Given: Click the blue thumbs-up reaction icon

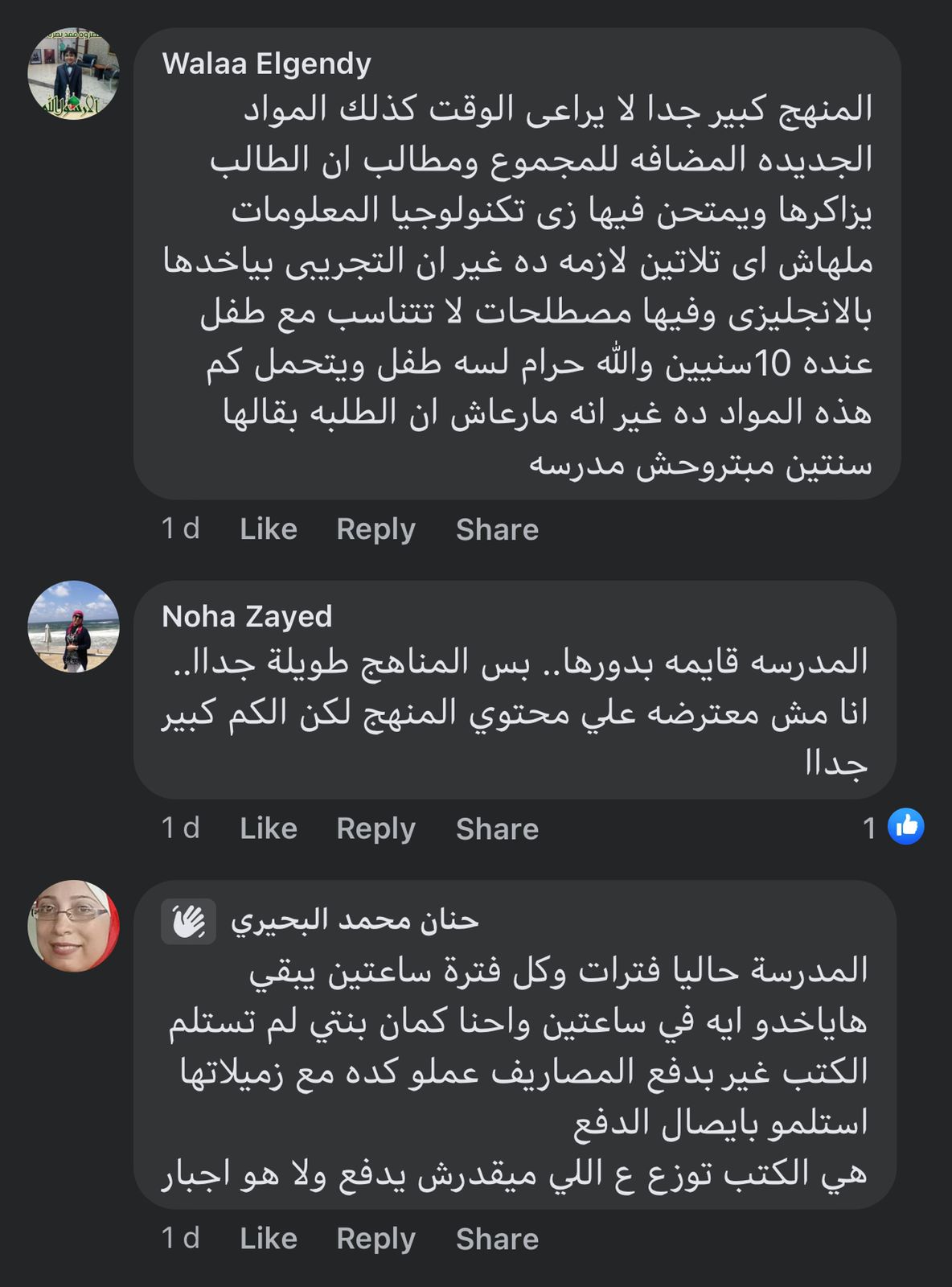Looking at the screenshot, I should pyautogui.click(x=906, y=827).
